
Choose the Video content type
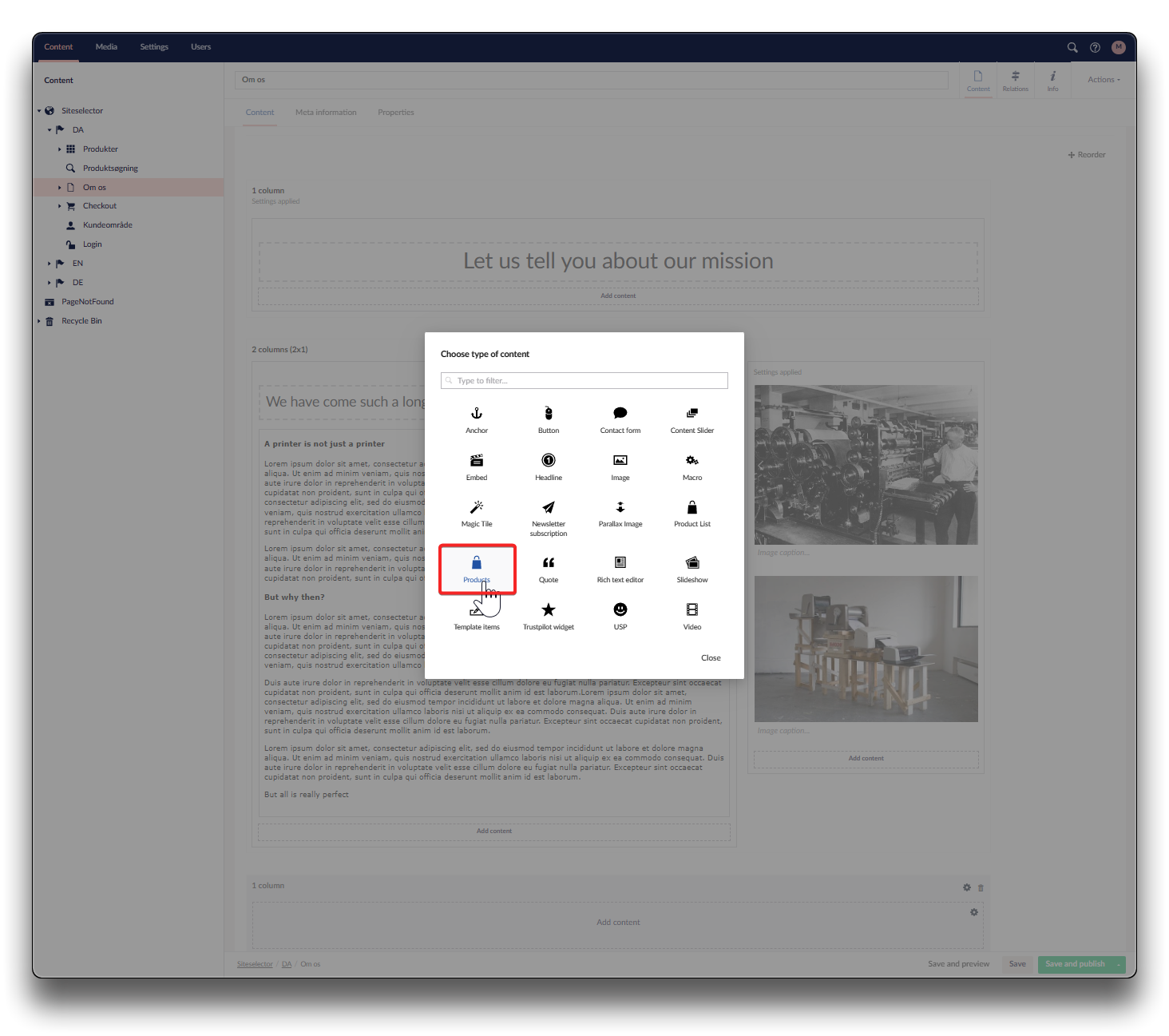pyautogui.click(x=692, y=617)
